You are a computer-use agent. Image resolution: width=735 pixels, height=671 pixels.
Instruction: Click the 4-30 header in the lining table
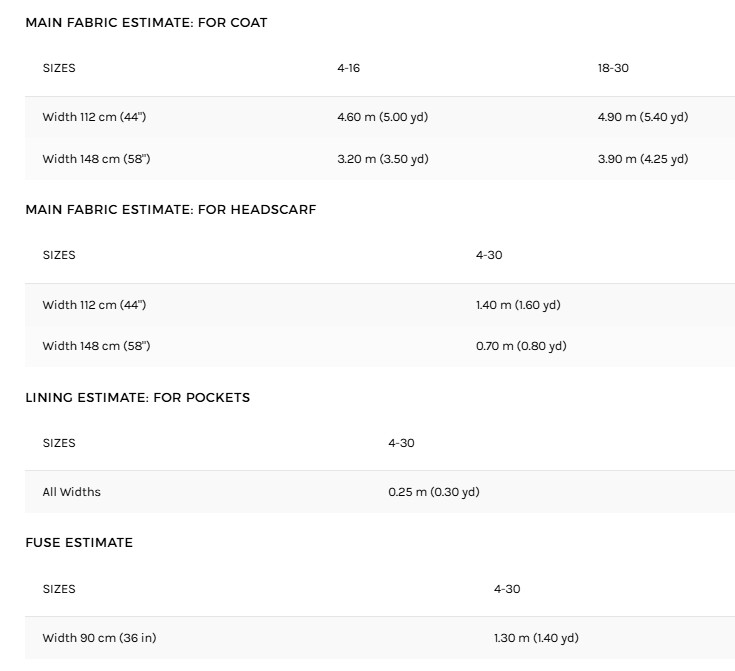[x=401, y=443]
